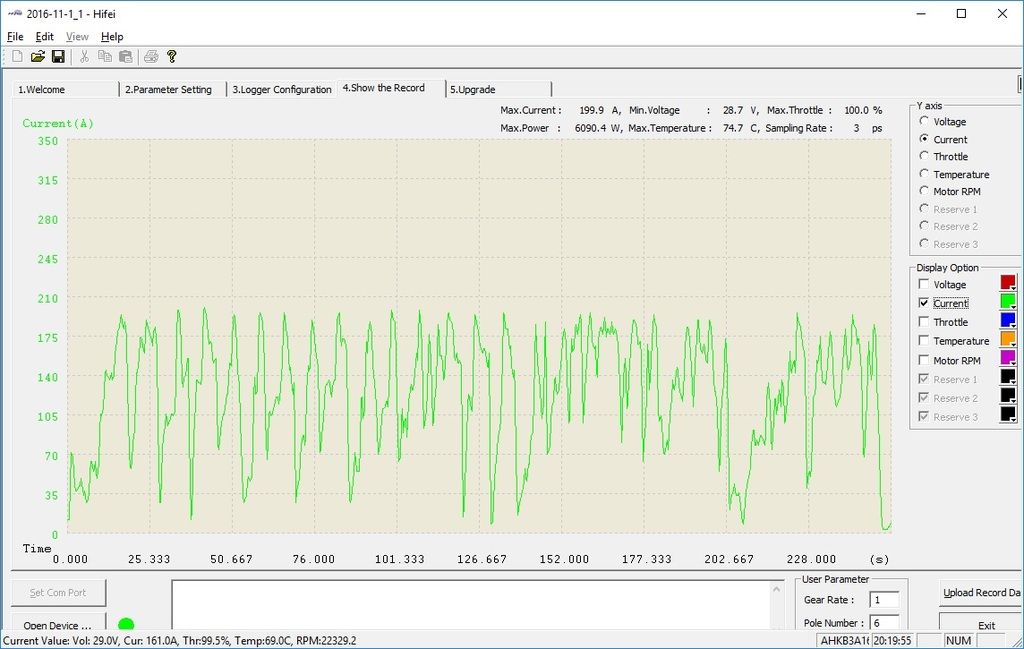This screenshot has height=649, width=1024.
Task: Switch to the 4.Show the Record tab
Action: 391,87
